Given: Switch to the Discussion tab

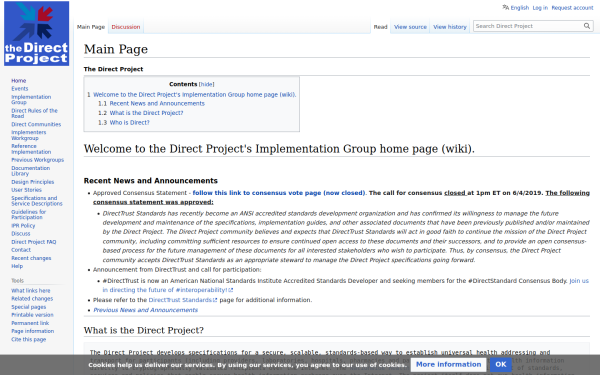Looking at the screenshot, I should point(126,27).
